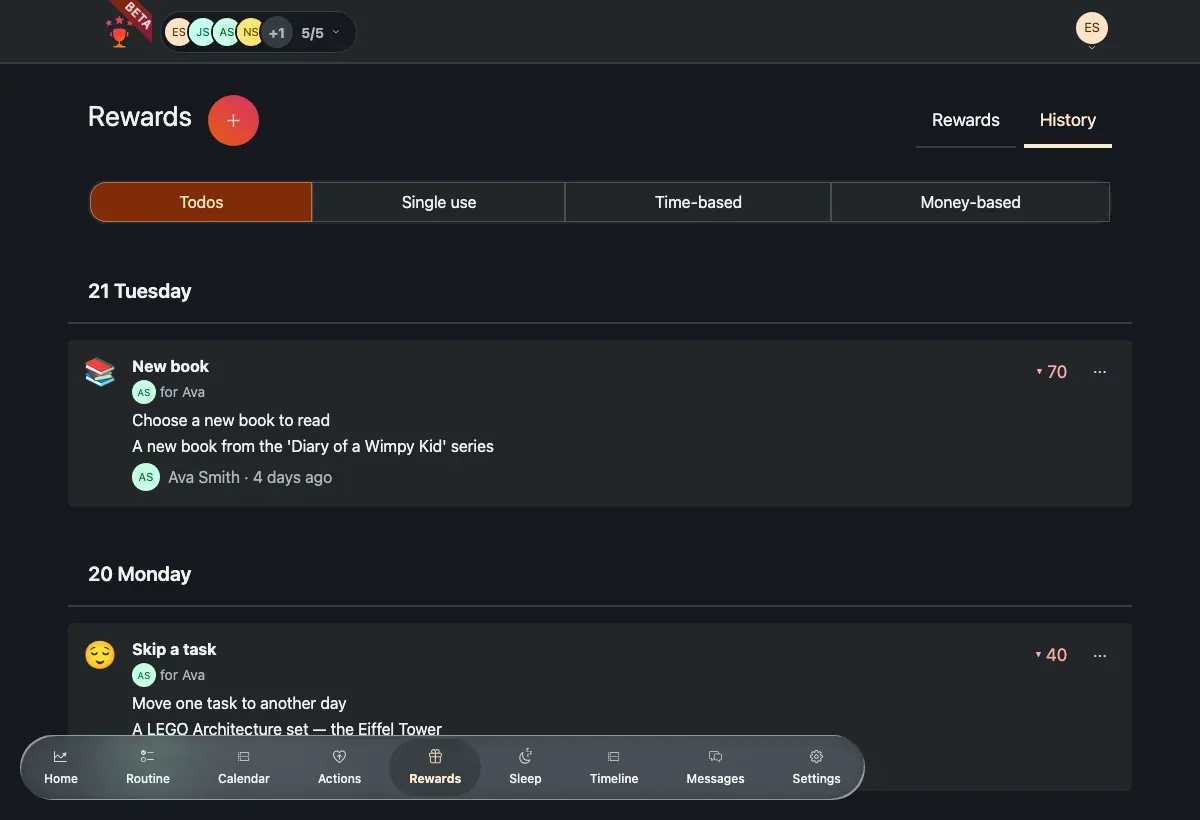
Task: Switch to the Rewards tab
Action: click(966, 121)
